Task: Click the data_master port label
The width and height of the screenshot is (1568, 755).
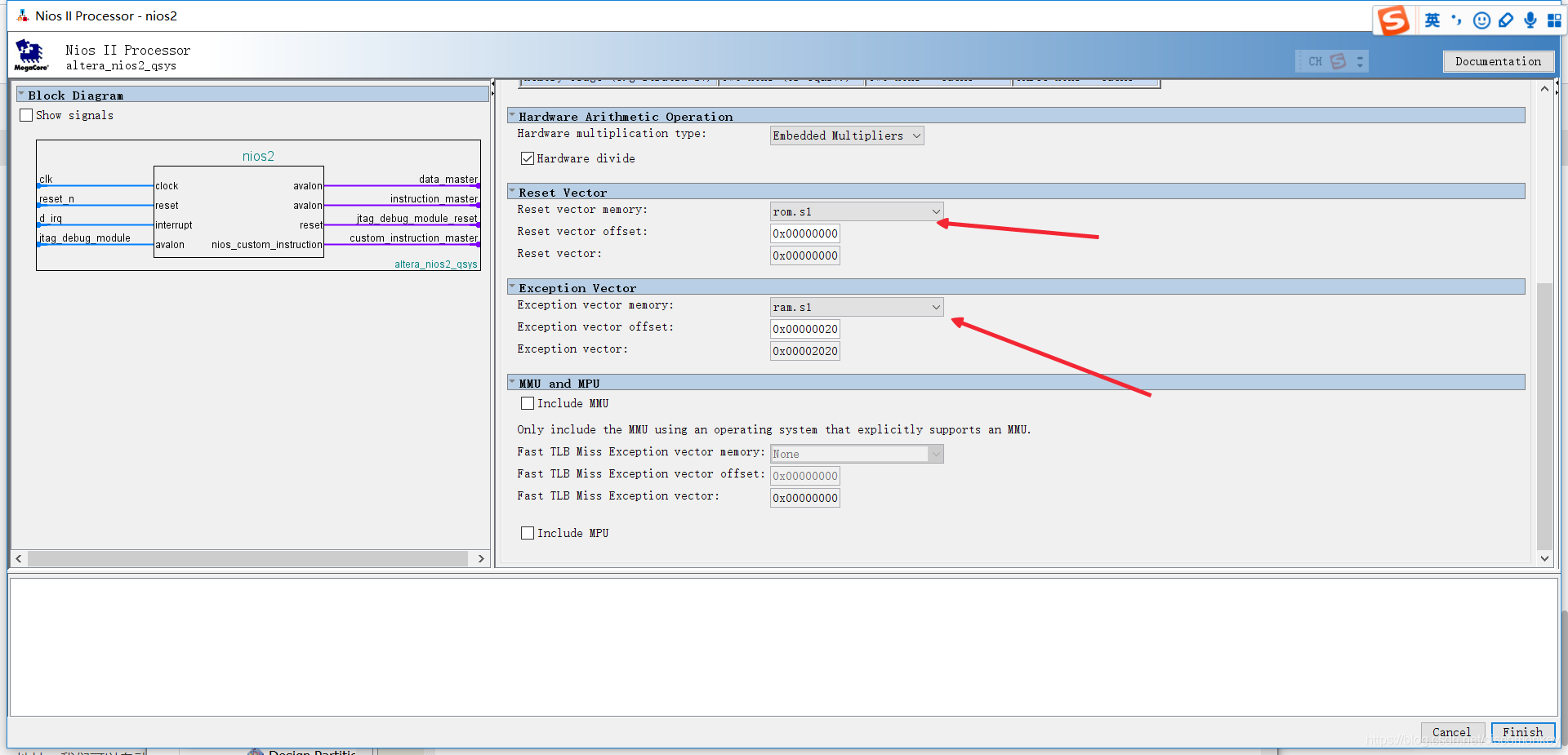Action: click(448, 180)
